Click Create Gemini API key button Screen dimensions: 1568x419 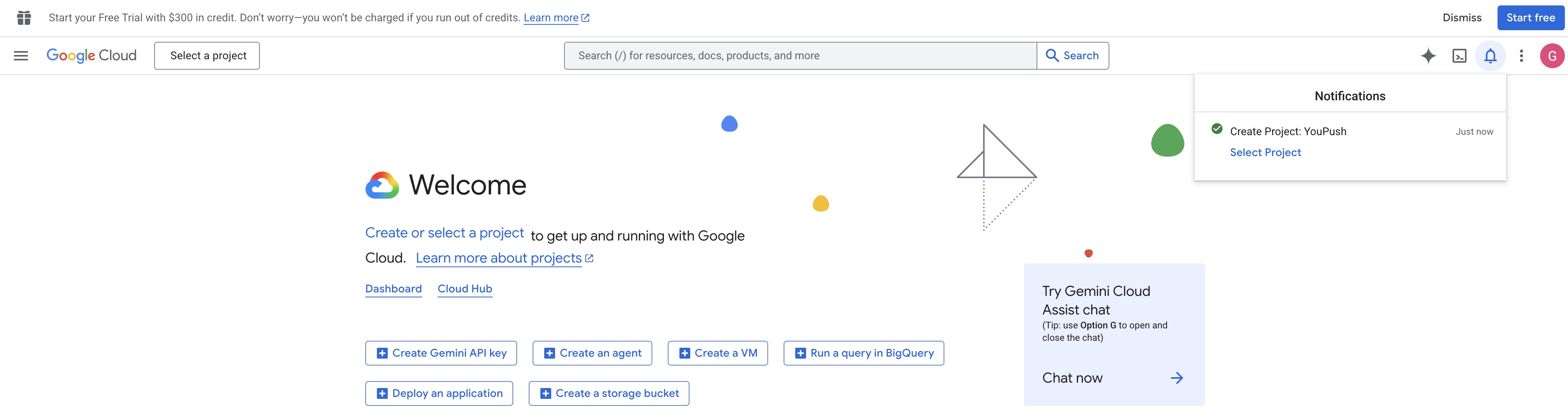pos(441,353)
